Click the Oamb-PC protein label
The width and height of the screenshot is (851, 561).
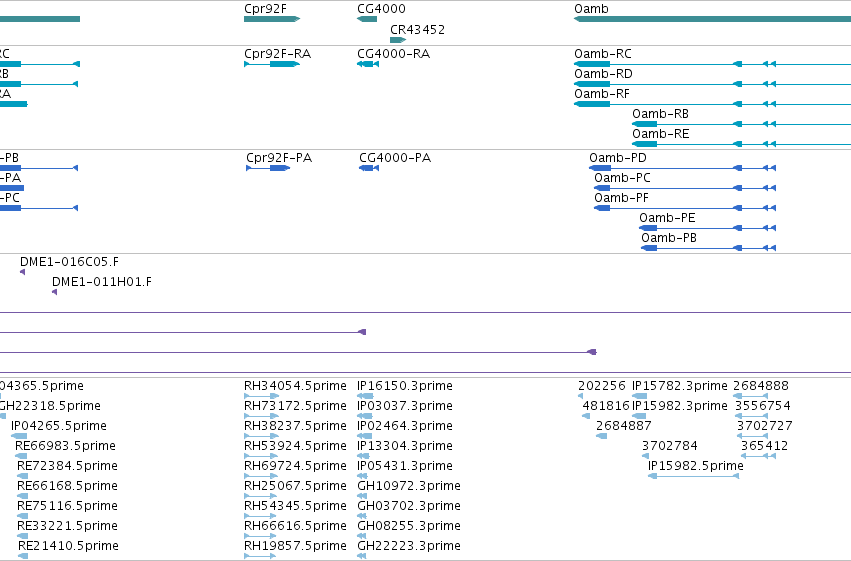[x=622, y=178]
